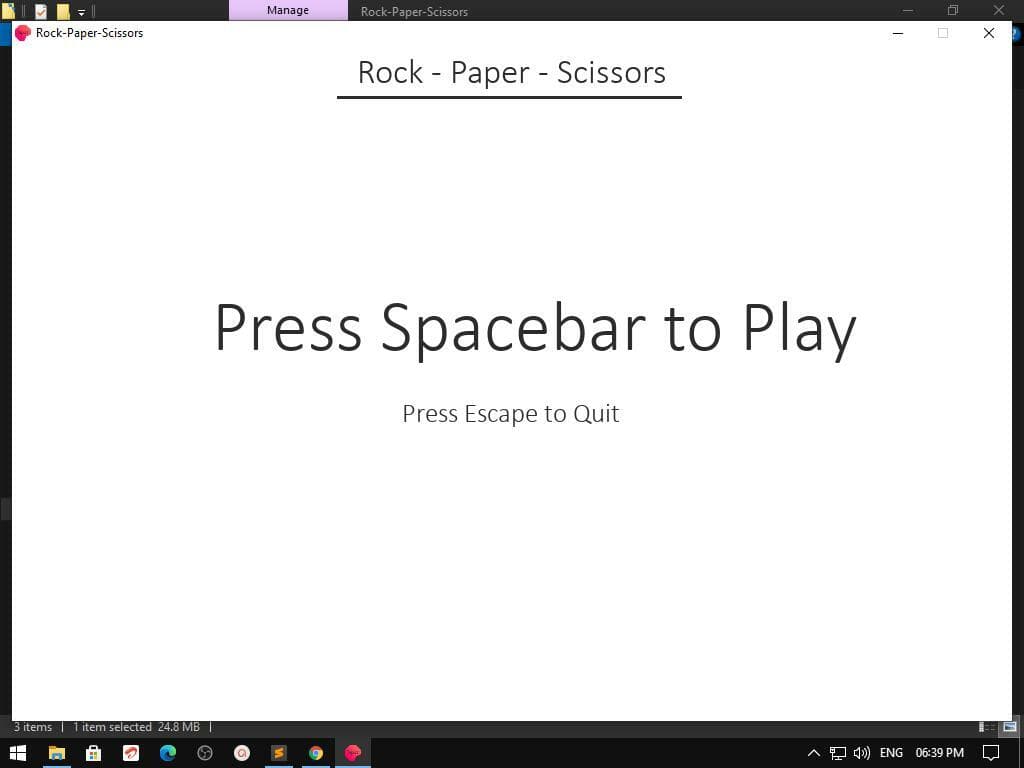Switch to the Manage ribbon tab
Viewport: 1024px width, 768px height.
click(288, 10)
